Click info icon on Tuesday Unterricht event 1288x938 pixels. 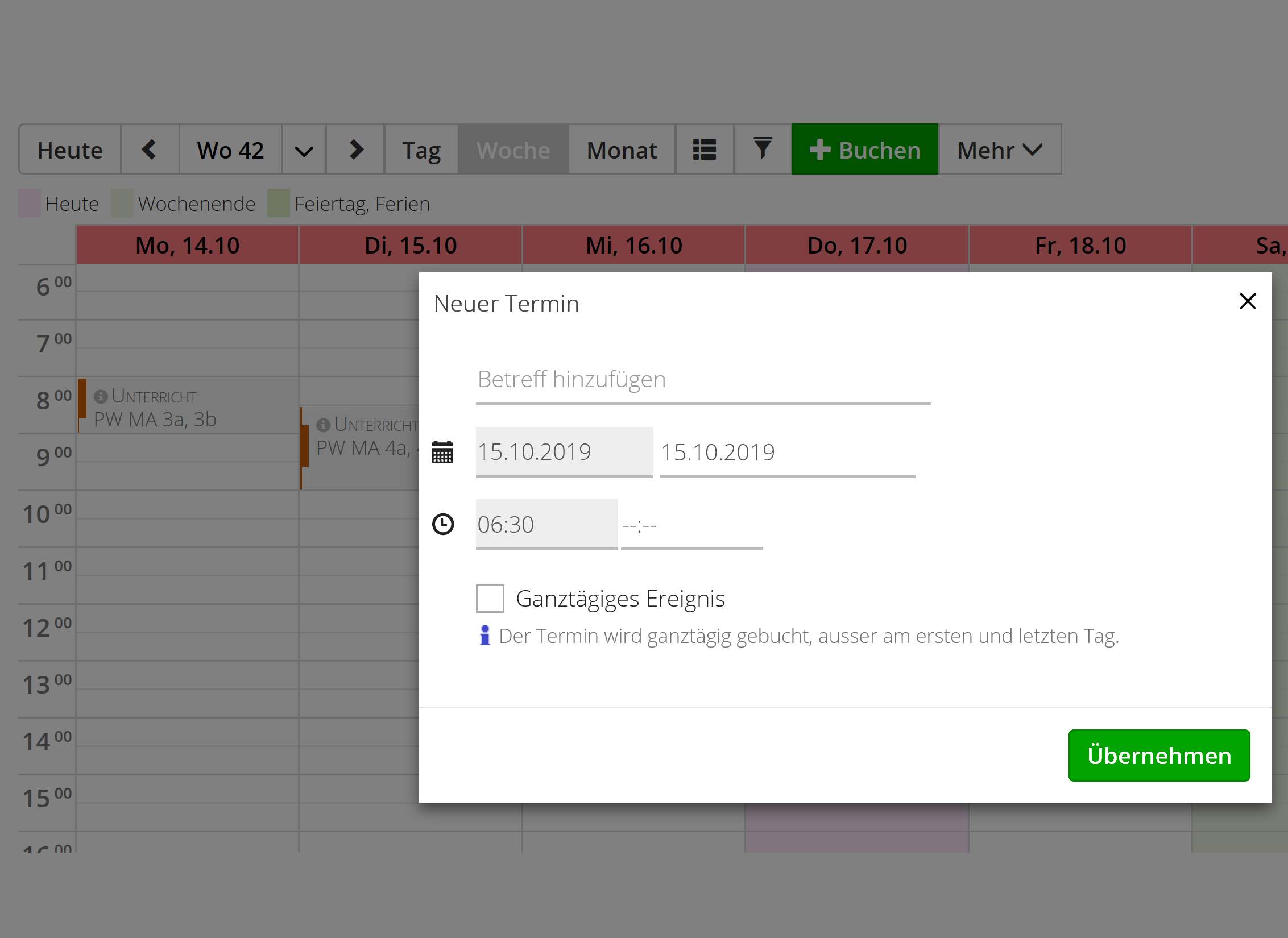coord(324,425)
